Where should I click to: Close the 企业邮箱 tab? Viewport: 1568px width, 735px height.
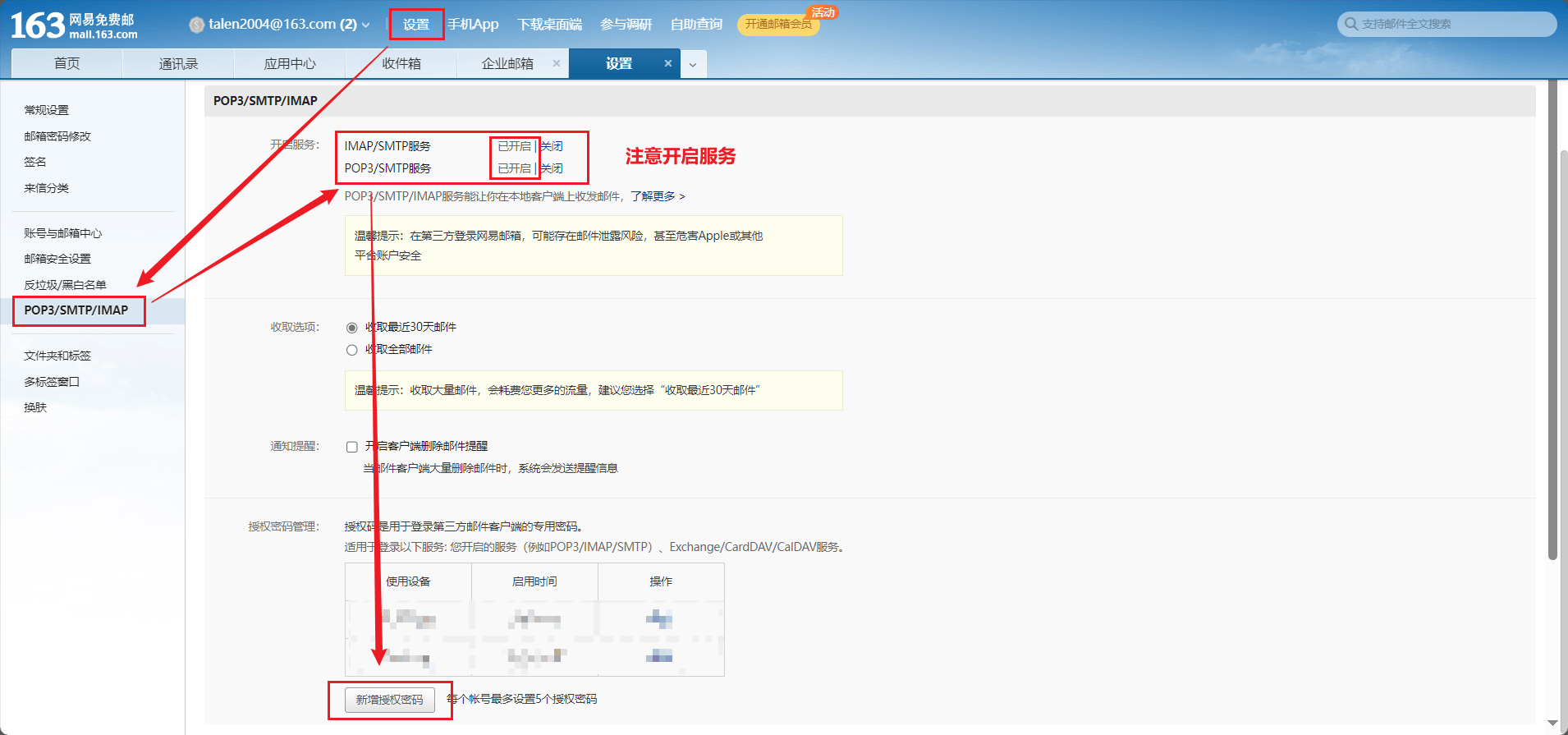[557, 63]
